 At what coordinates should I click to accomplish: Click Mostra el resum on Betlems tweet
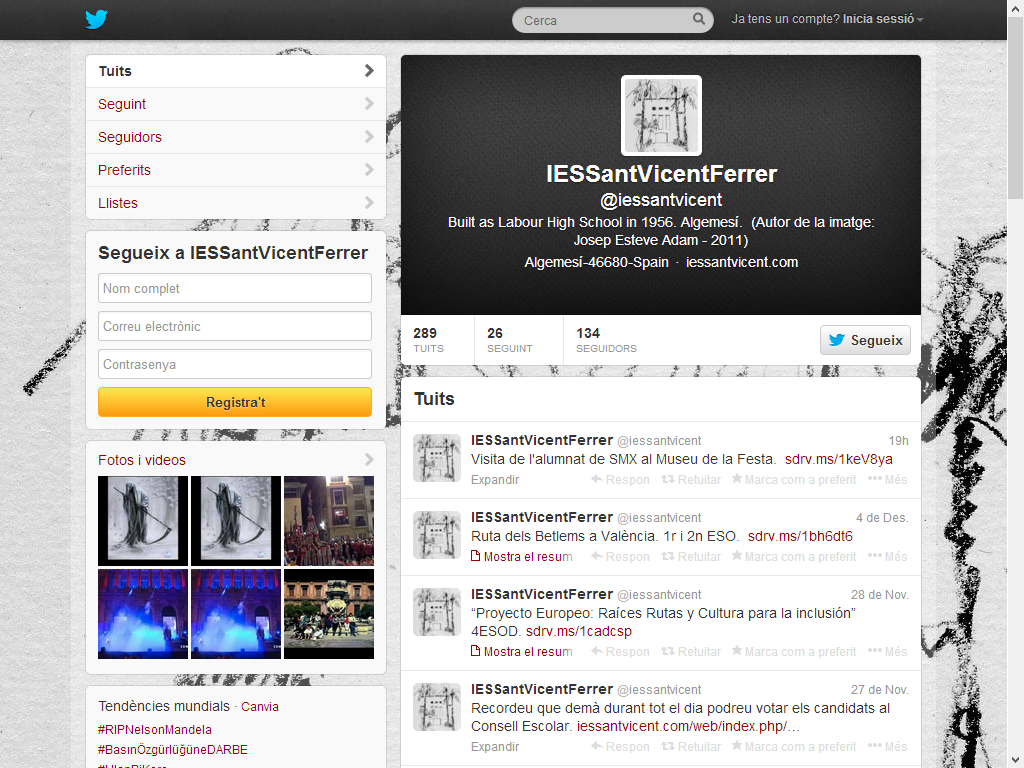[522, 557]
